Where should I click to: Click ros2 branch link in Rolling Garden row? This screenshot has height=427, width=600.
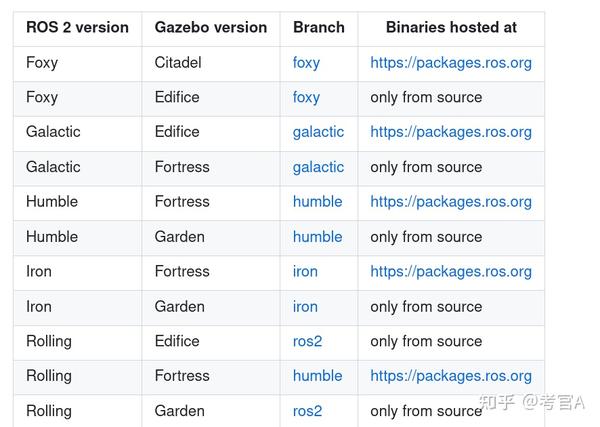click(307, 411)
